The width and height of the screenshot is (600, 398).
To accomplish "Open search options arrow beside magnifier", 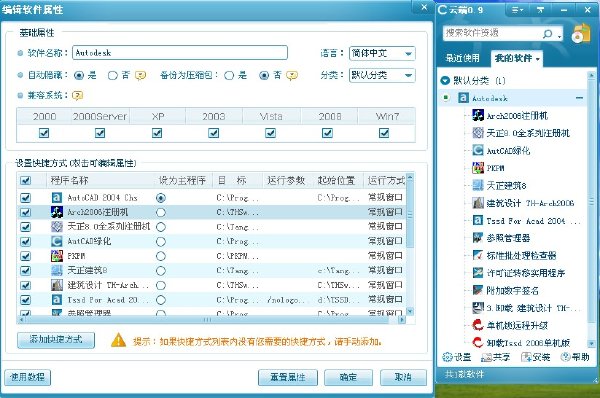I will [559, 36].
